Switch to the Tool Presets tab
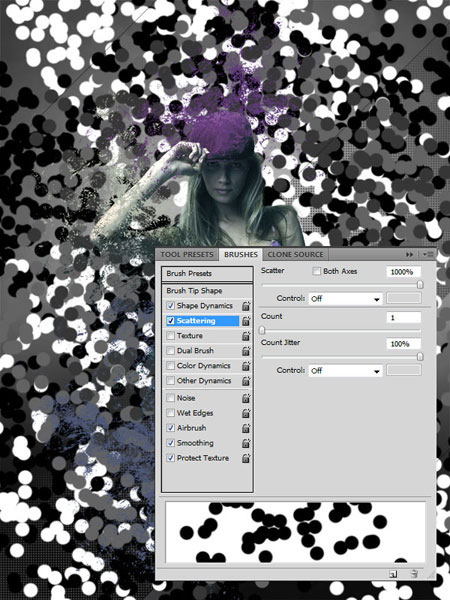Screen dimensions: 450x600 [187, 254]
